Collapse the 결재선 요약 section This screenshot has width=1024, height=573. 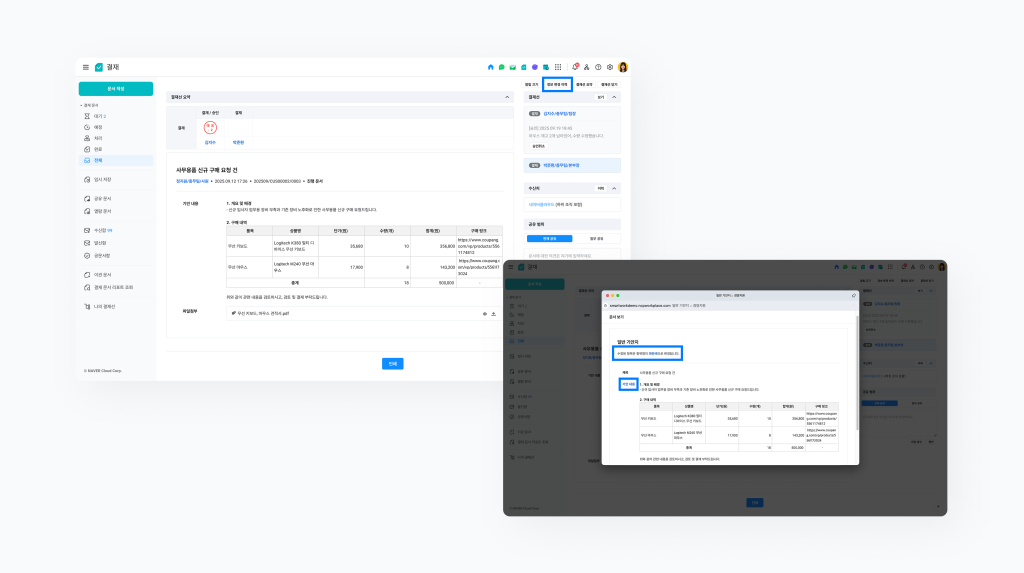[x=506, y=97]
